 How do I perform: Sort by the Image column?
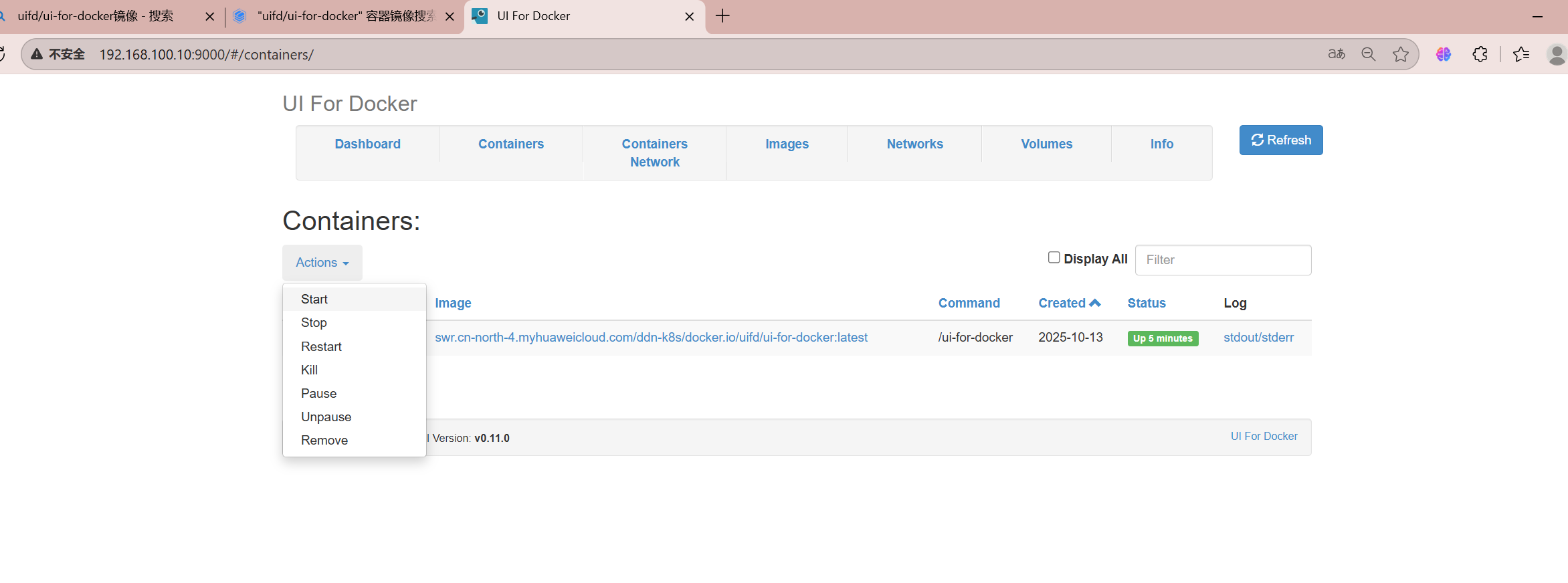click(453, 303)
